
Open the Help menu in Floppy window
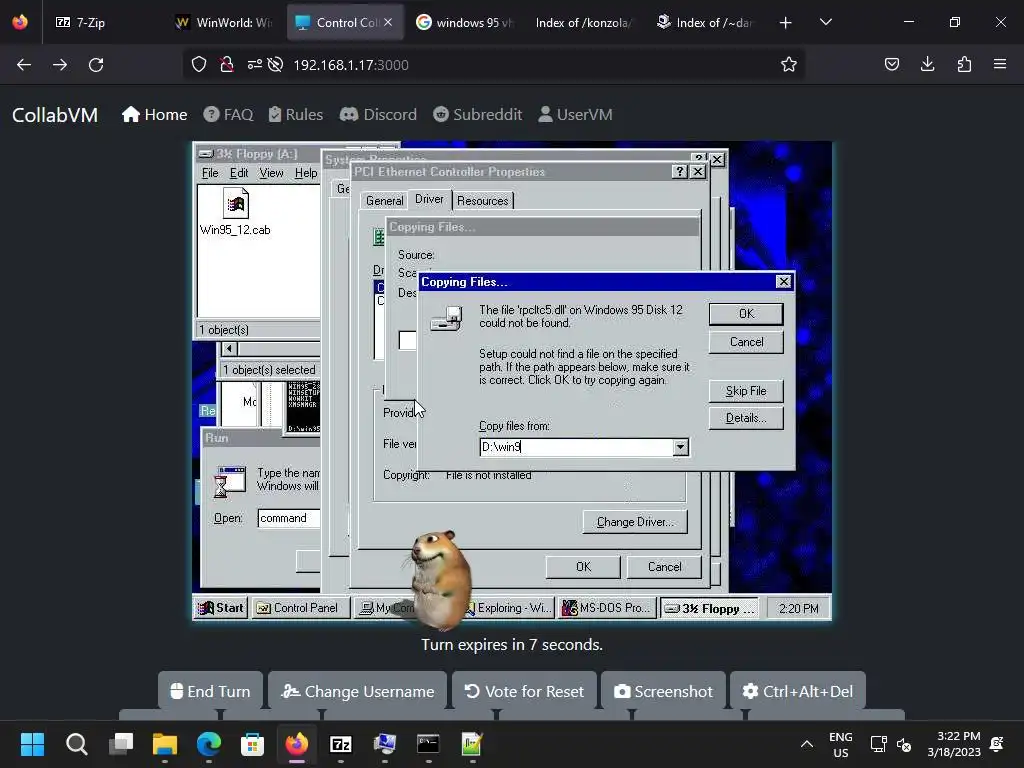[x=306, y=173]
